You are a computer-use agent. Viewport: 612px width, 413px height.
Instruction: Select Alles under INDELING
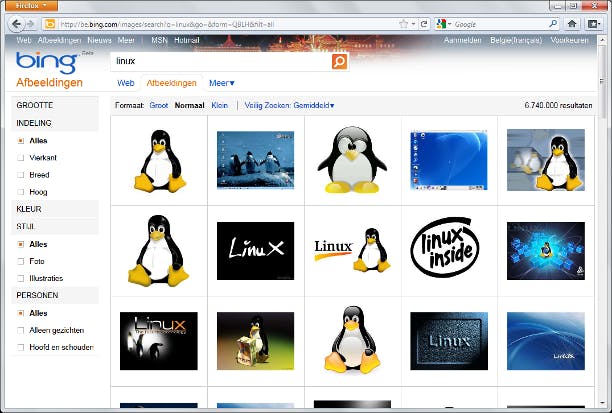33,141
